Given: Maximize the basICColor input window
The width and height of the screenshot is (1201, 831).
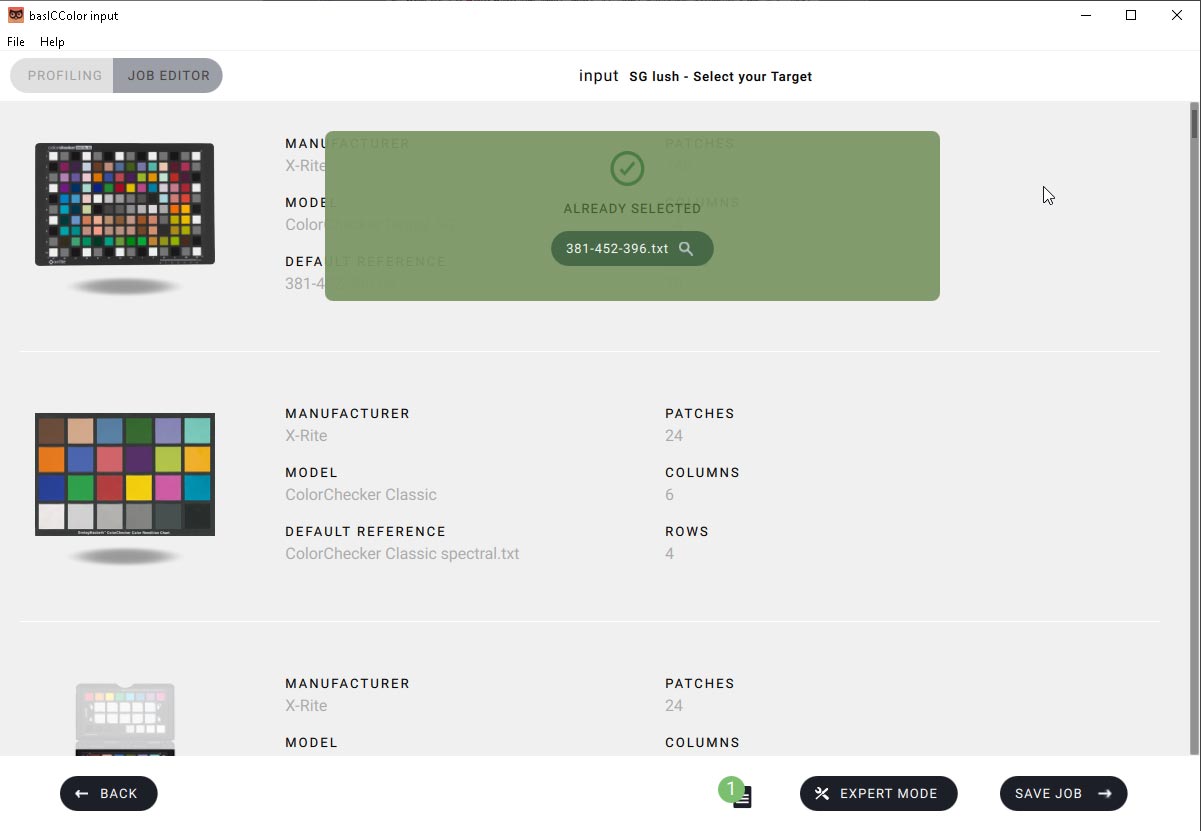Looking at the screenshot, I should pos(1131,15).
